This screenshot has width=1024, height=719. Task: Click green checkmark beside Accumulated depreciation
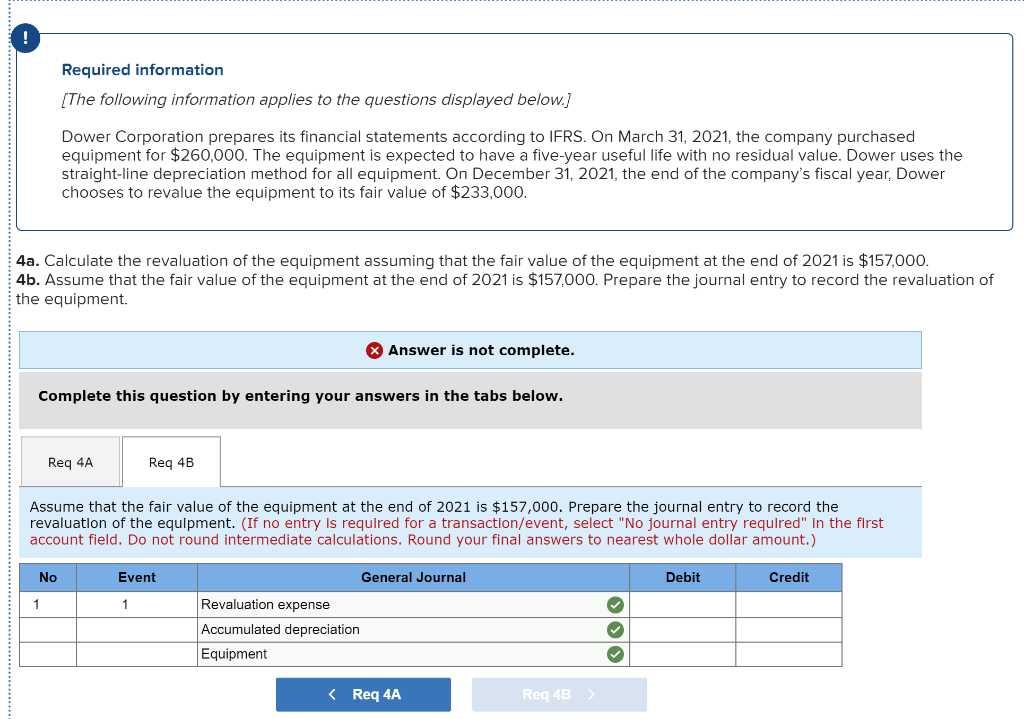click(x=616, y=629)
